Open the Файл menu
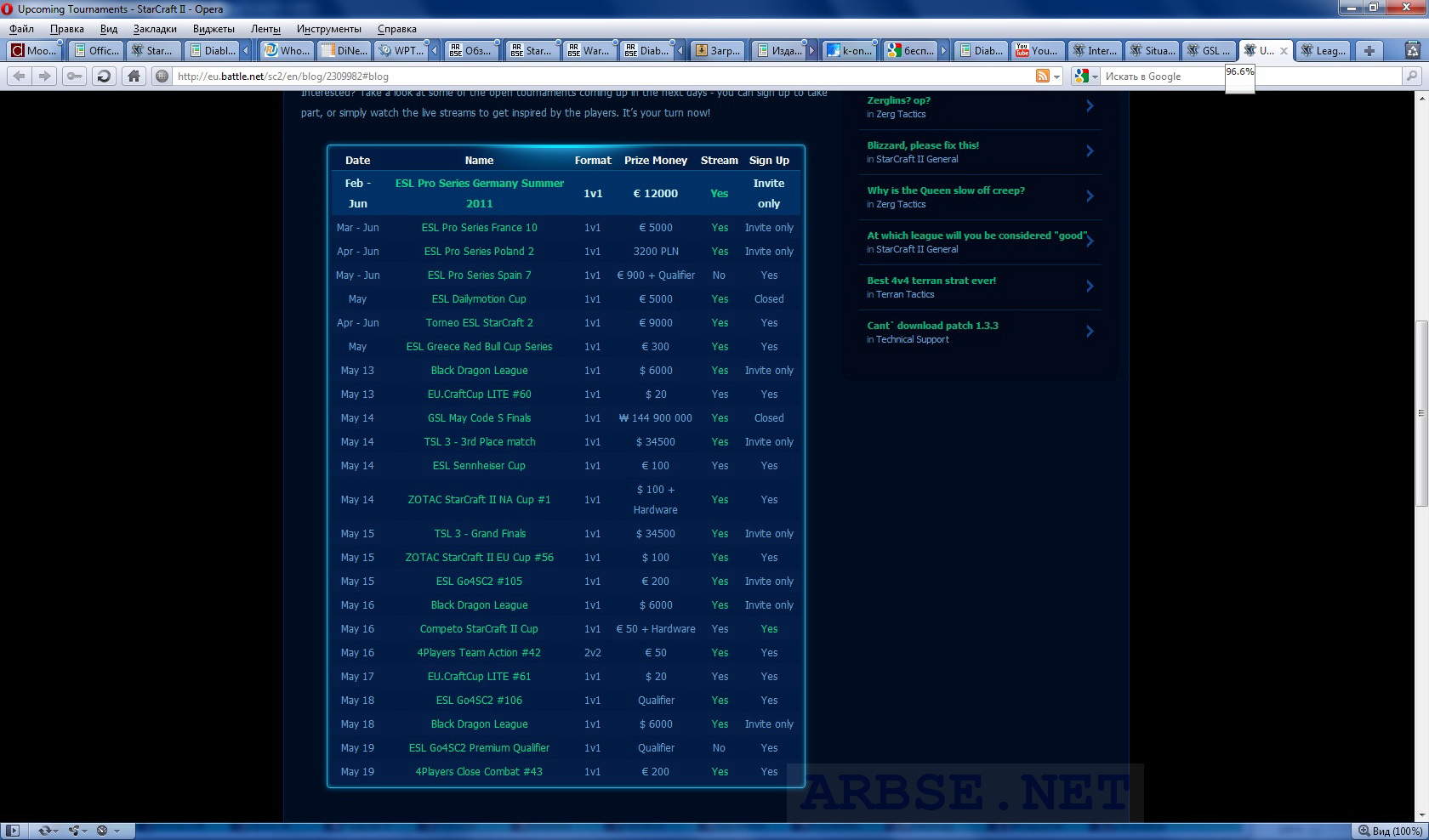The width and height of the screenshot is (1429, 840). (x=22, y=29)
